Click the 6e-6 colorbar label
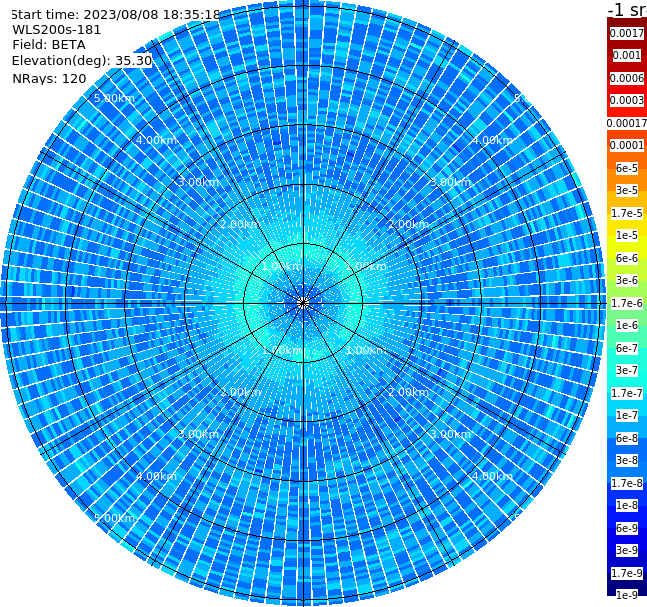The image size is (647, 607). (627, 258)
